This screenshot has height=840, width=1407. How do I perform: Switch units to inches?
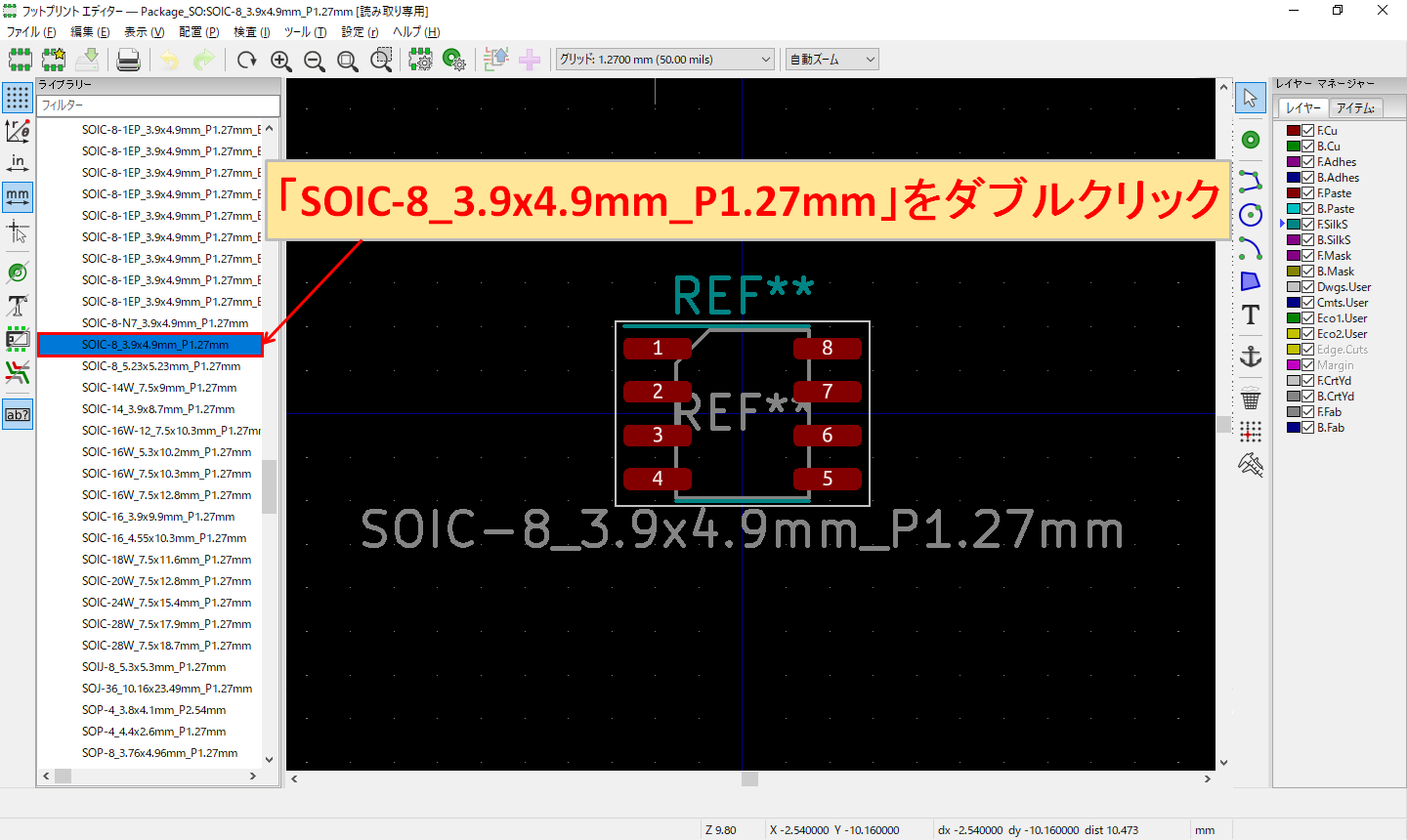[x=17, y=163]
